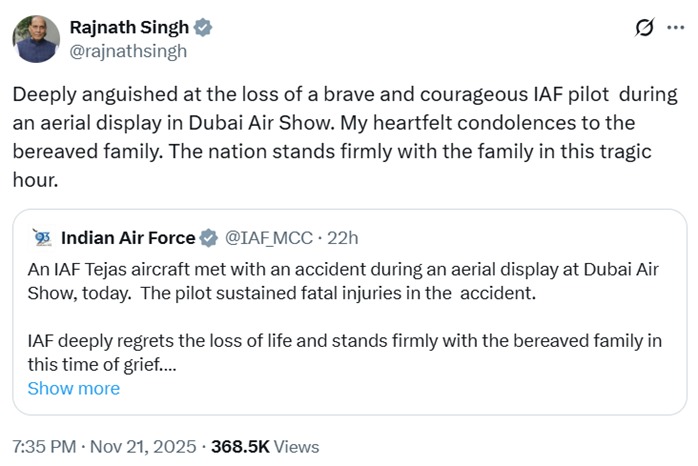This screenshot has width=698, height=466.
Task: Open the three-dot more options menu
Action: pos(676,29)
